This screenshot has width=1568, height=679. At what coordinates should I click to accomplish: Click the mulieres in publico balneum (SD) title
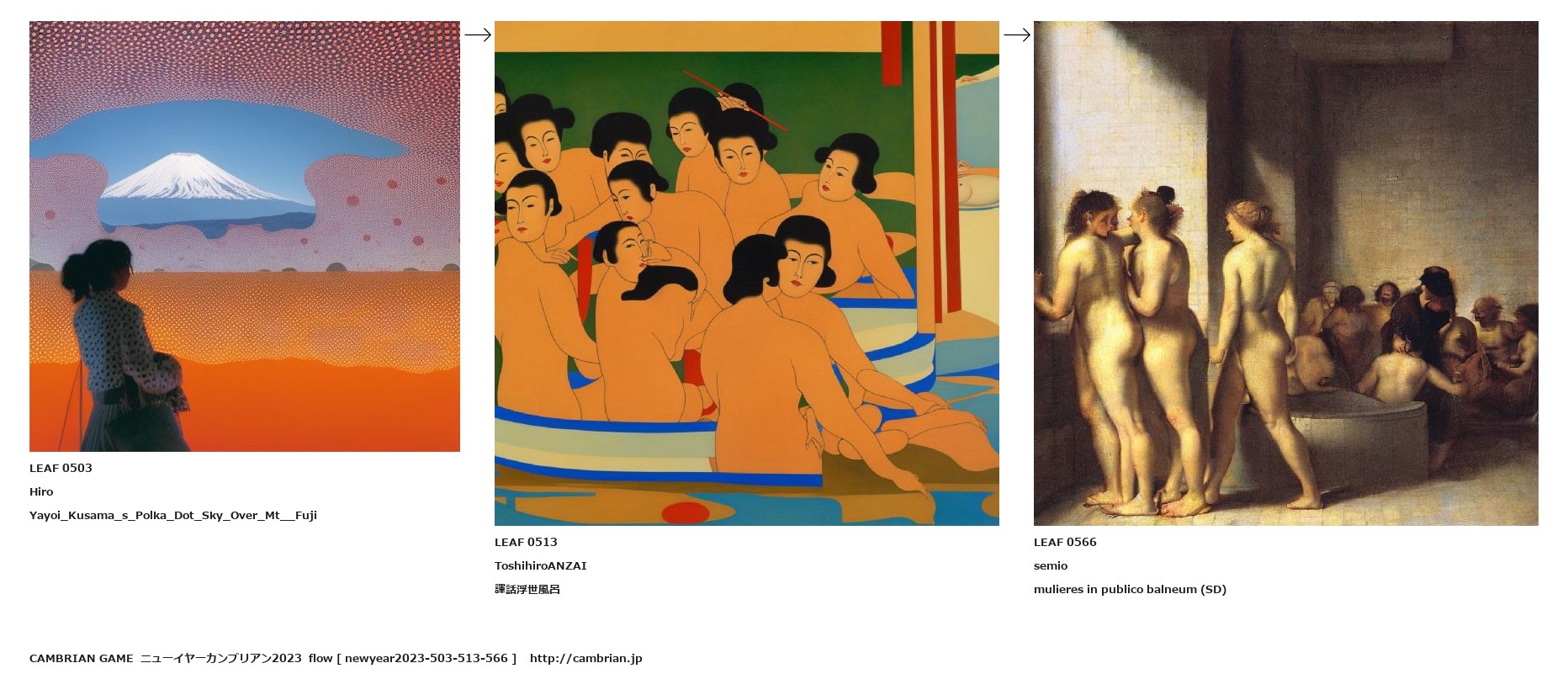1130,589
